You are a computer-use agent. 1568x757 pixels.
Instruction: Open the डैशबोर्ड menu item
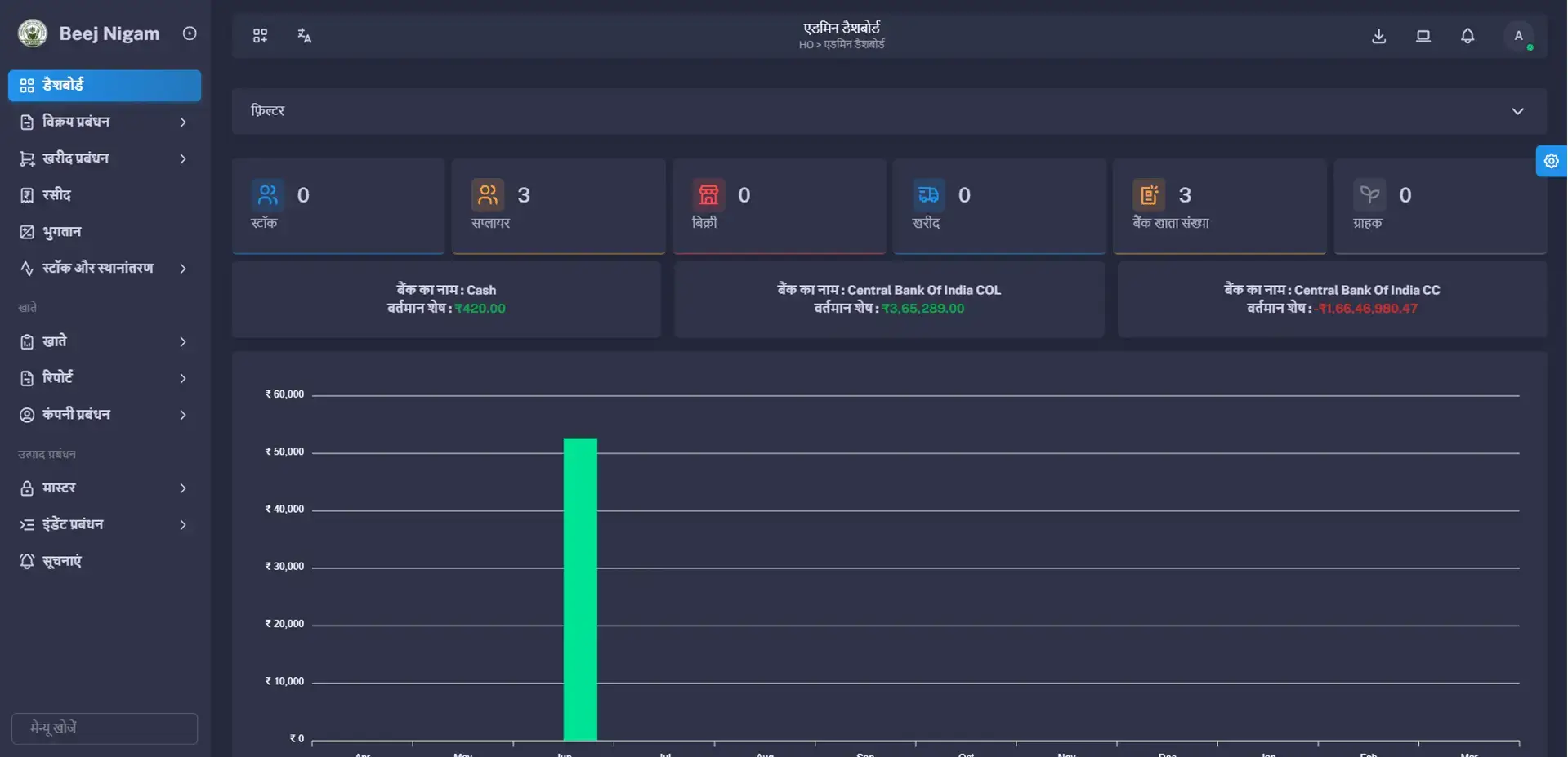pyautogui.click(x=104, y=85)
